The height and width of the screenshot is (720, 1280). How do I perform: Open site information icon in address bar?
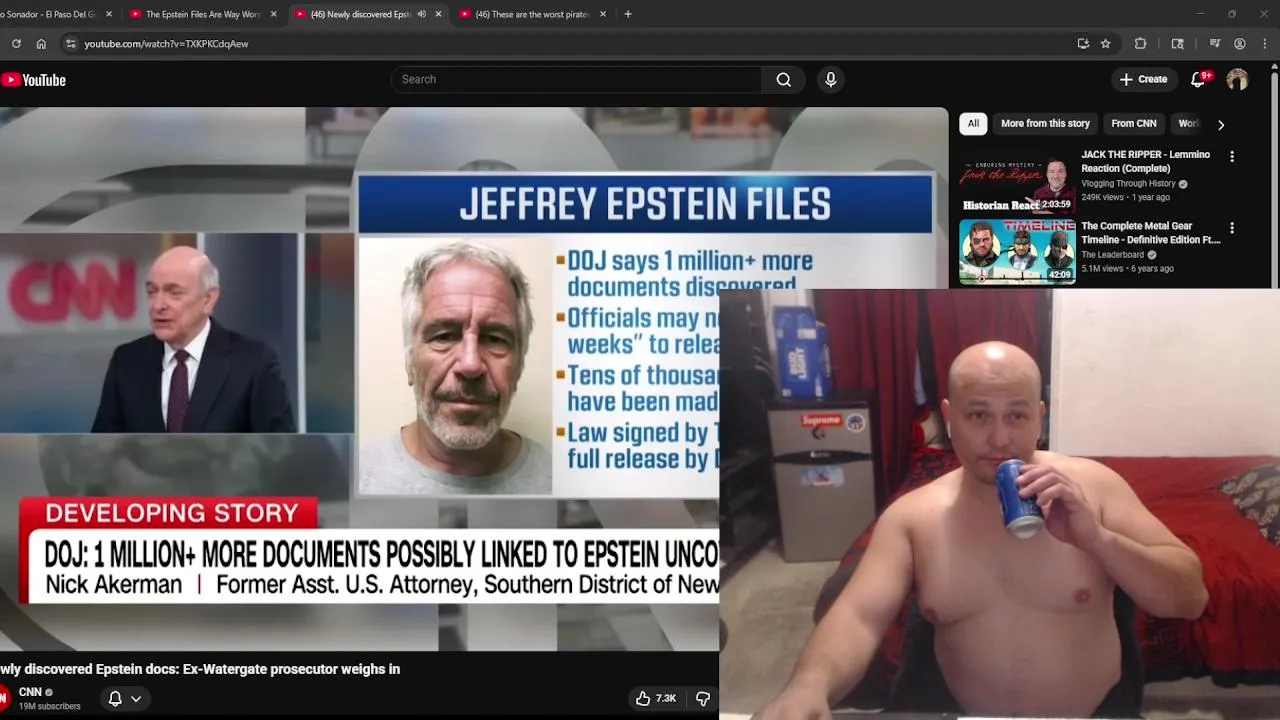pos(70,44)
